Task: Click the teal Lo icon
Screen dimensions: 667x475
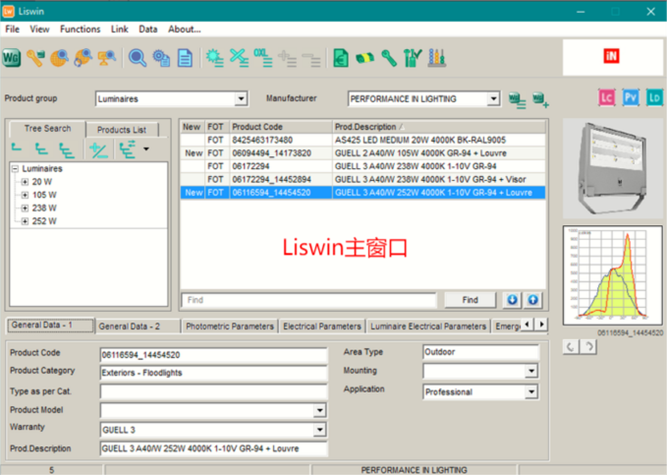Action: tap(654, 98)
